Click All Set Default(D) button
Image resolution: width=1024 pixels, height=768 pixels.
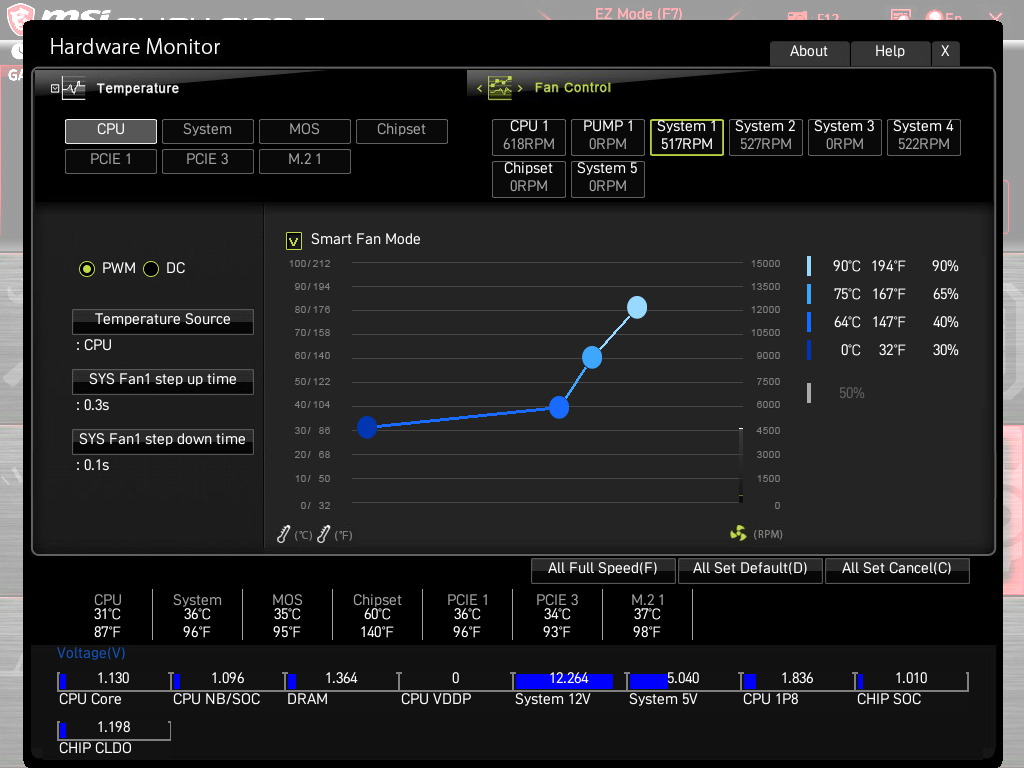tap(750, 569)
